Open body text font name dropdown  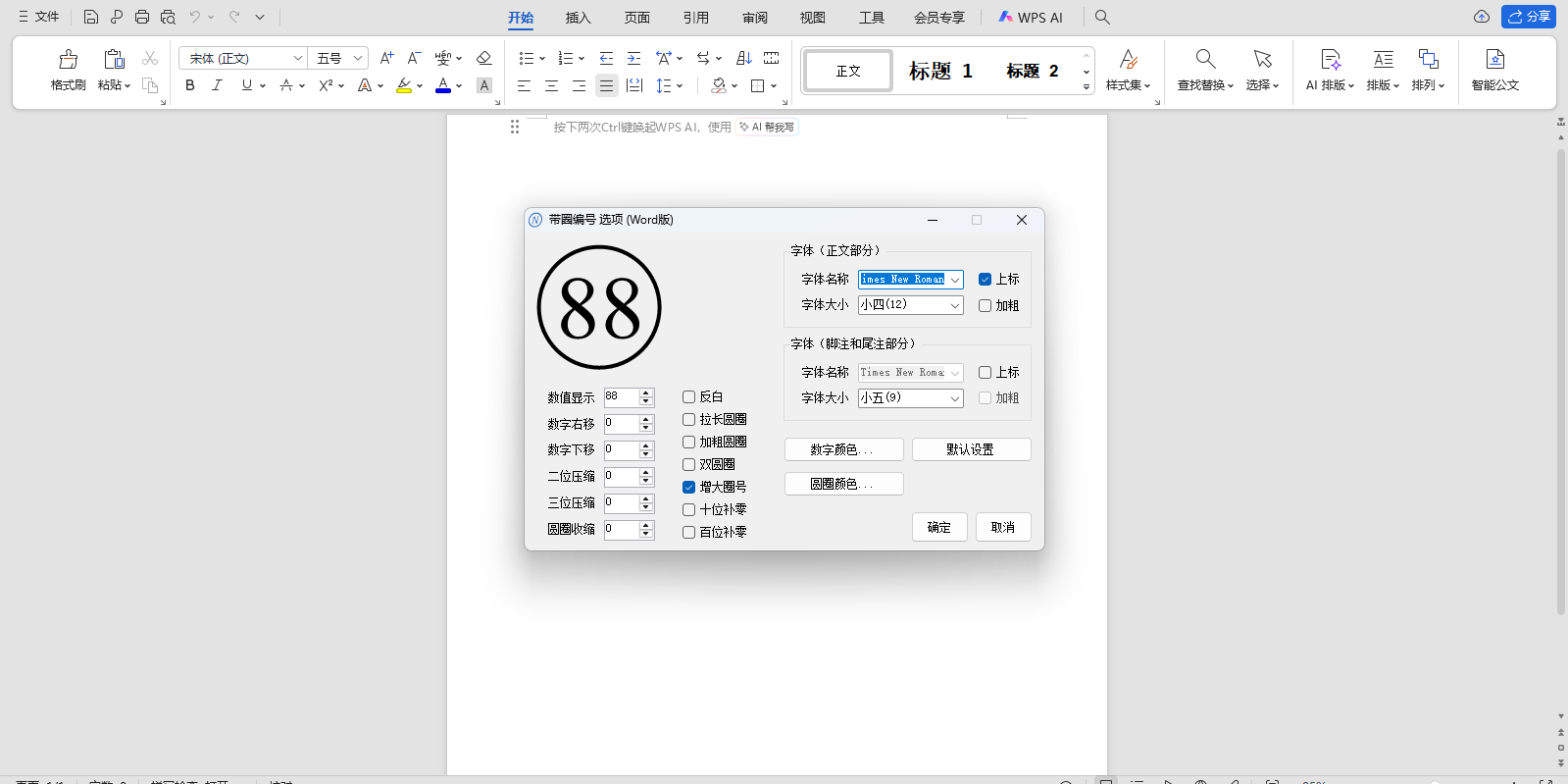(954, 280)
